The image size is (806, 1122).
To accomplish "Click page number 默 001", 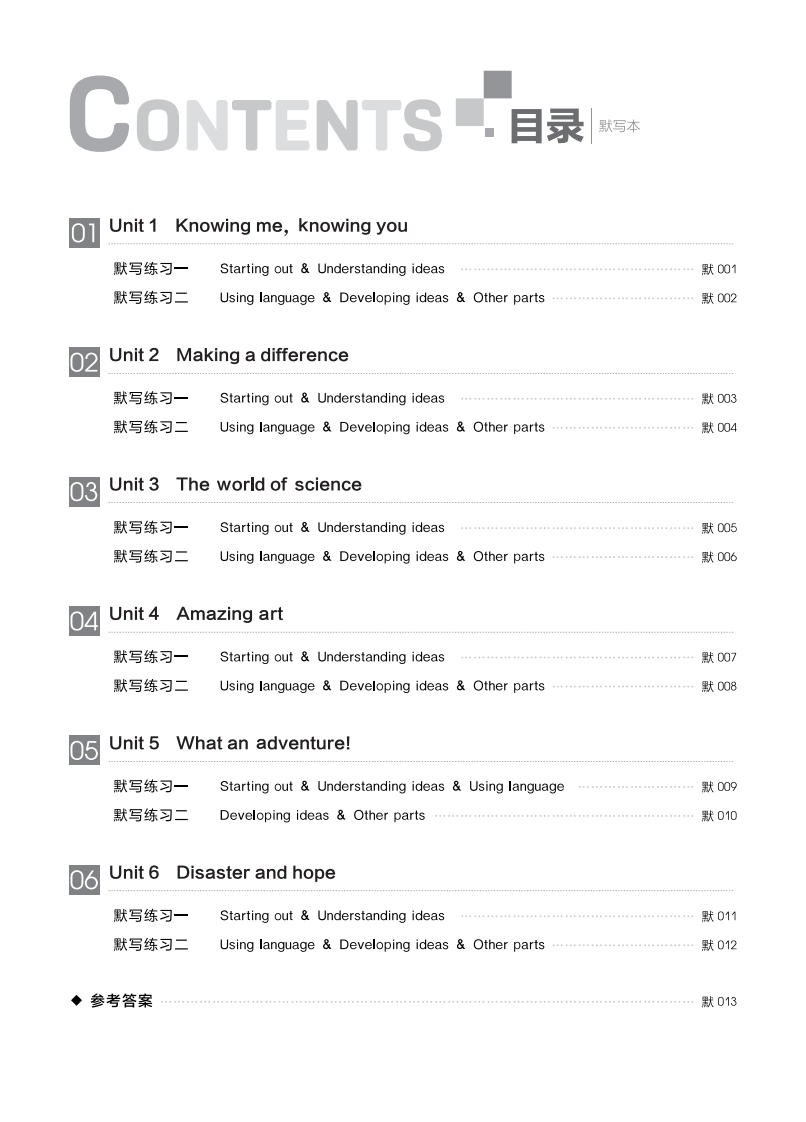I will [719, 269].
